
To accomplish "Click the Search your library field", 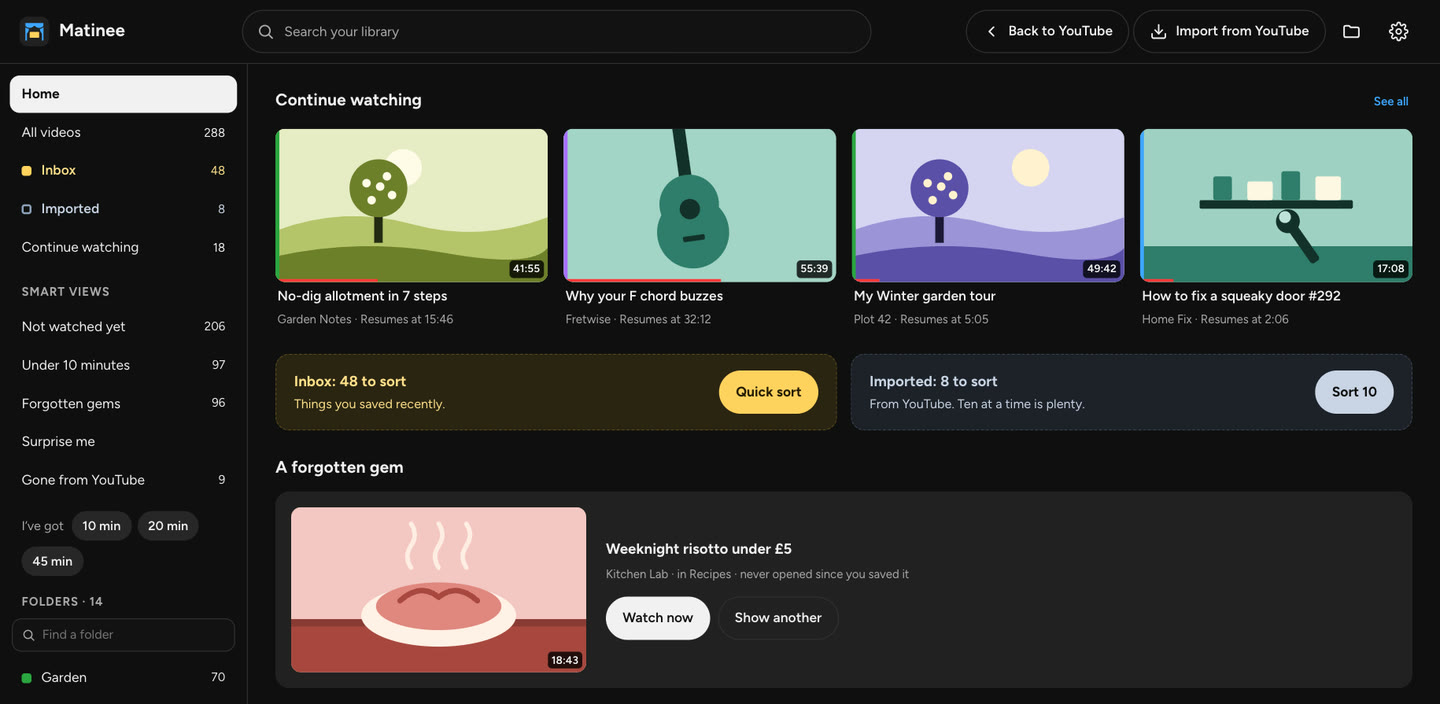I will coord(556,31).
